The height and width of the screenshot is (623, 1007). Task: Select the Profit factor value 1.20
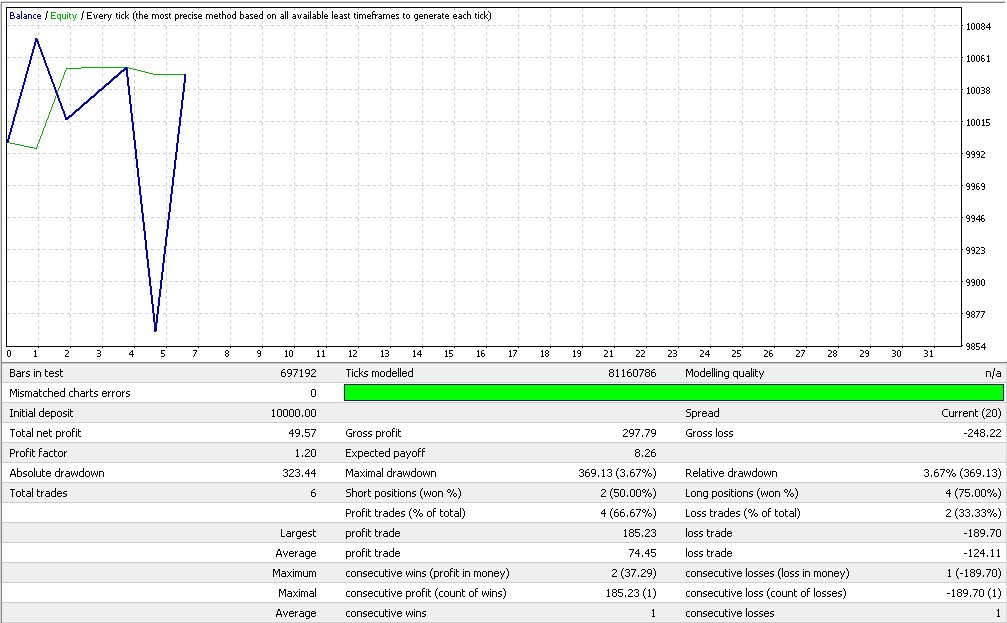304,453
